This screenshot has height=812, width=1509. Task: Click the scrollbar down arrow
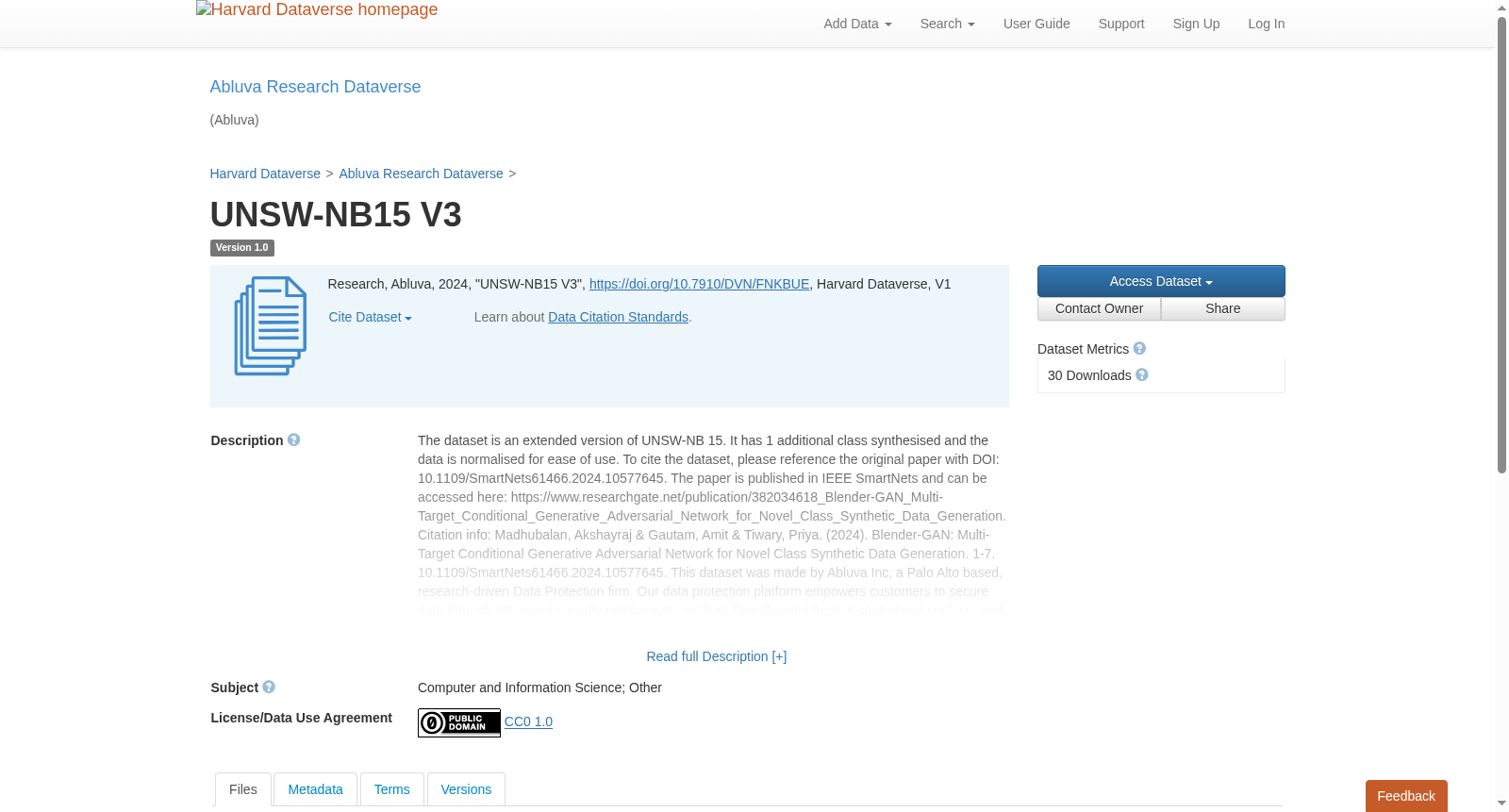pos(1501,804)
